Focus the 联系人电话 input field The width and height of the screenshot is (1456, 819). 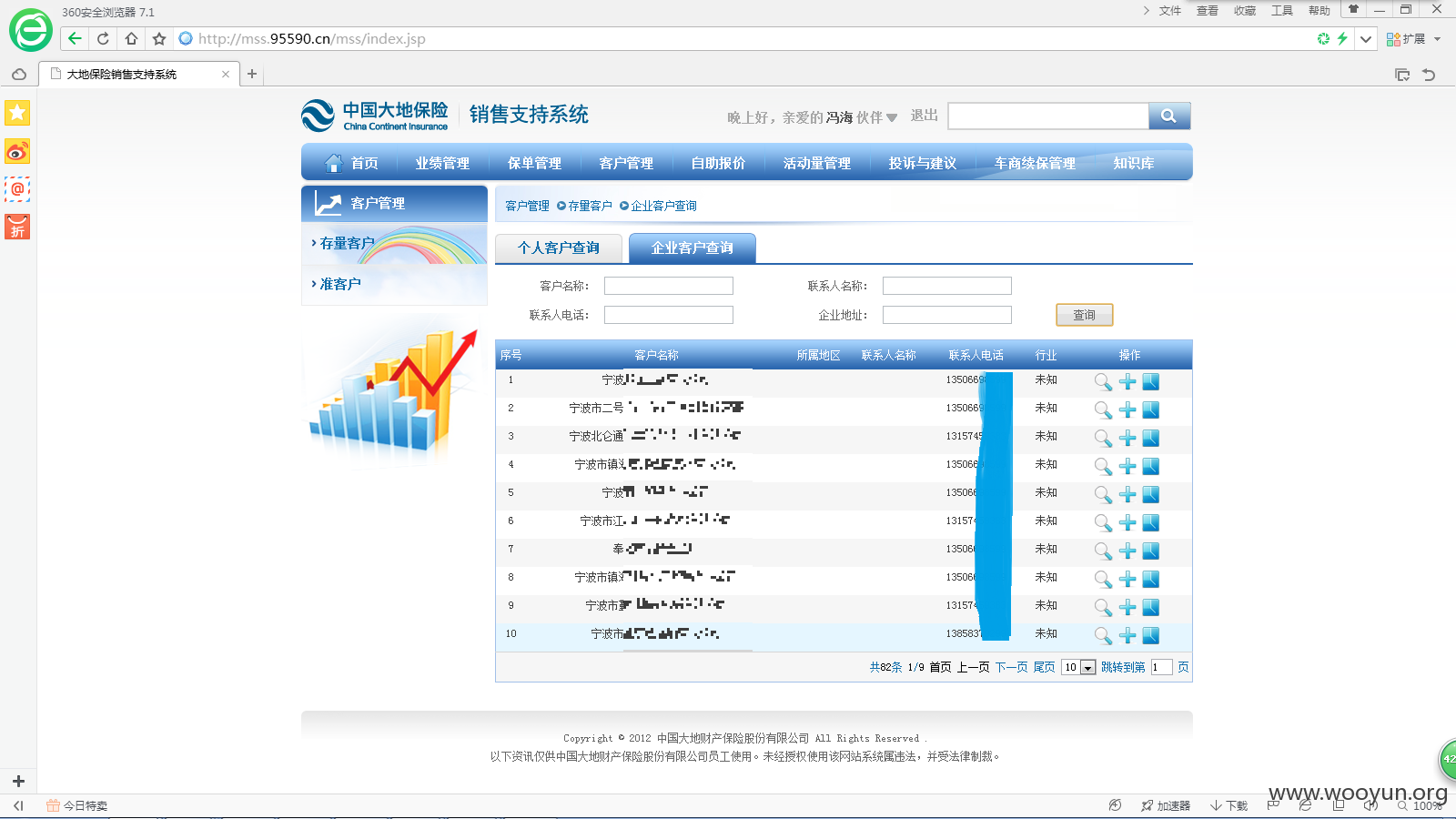pos(669,315)
